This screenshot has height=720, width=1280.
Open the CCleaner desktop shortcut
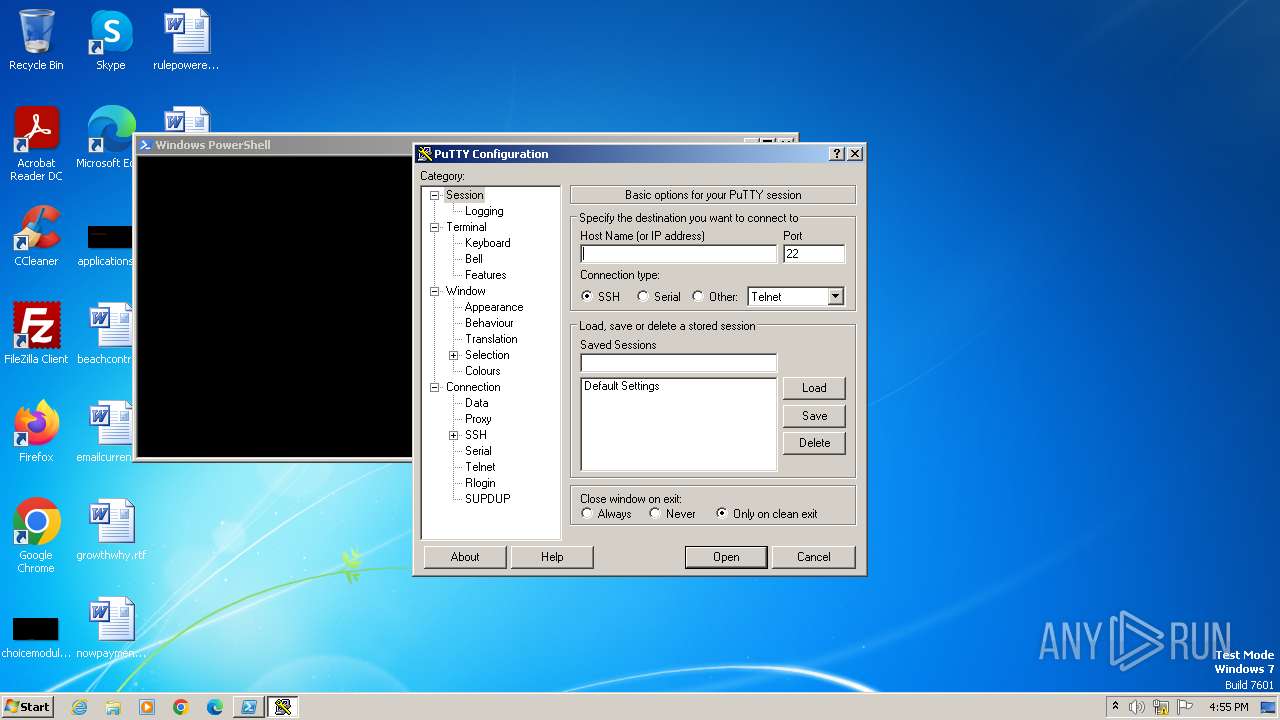pyautogui.click(x=36, y=236)
